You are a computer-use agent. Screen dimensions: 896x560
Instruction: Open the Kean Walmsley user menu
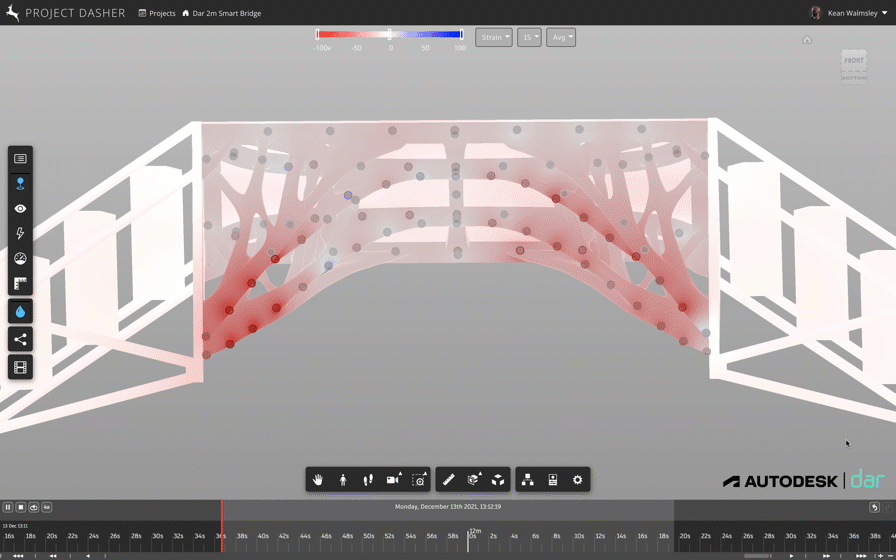coord(848,13)
